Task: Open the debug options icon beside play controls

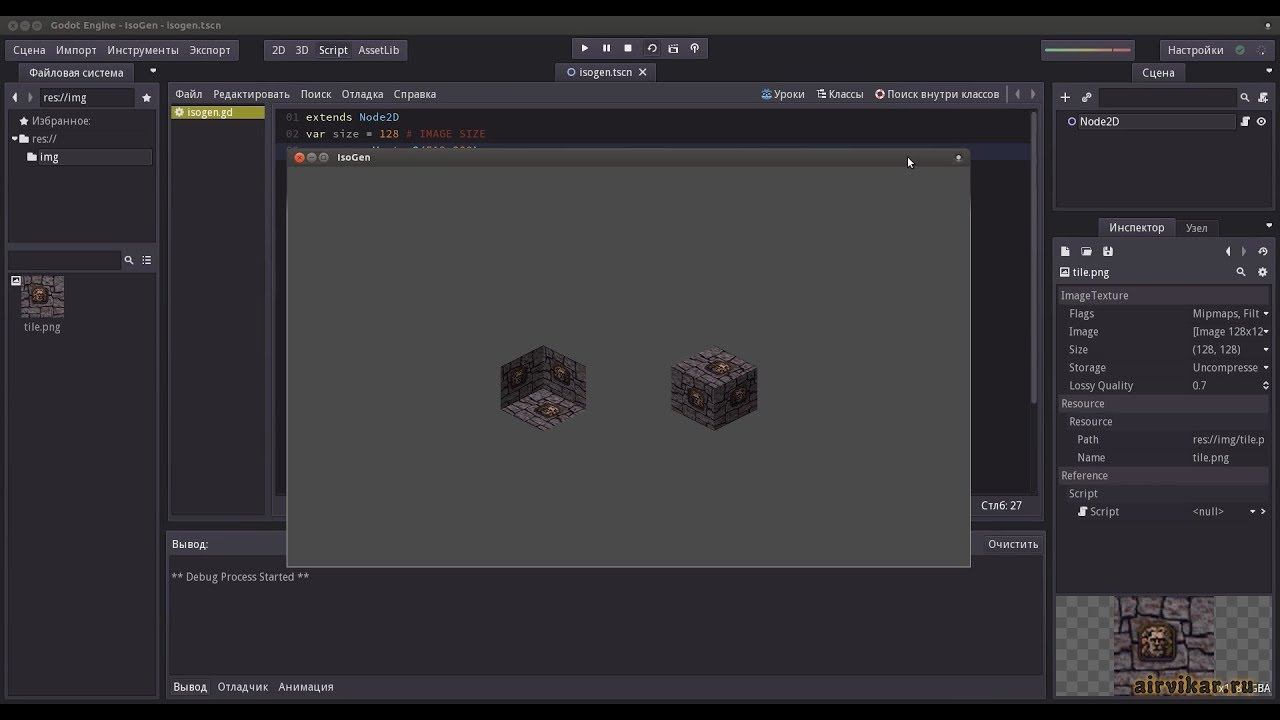Action: click(x=695, y=48)
